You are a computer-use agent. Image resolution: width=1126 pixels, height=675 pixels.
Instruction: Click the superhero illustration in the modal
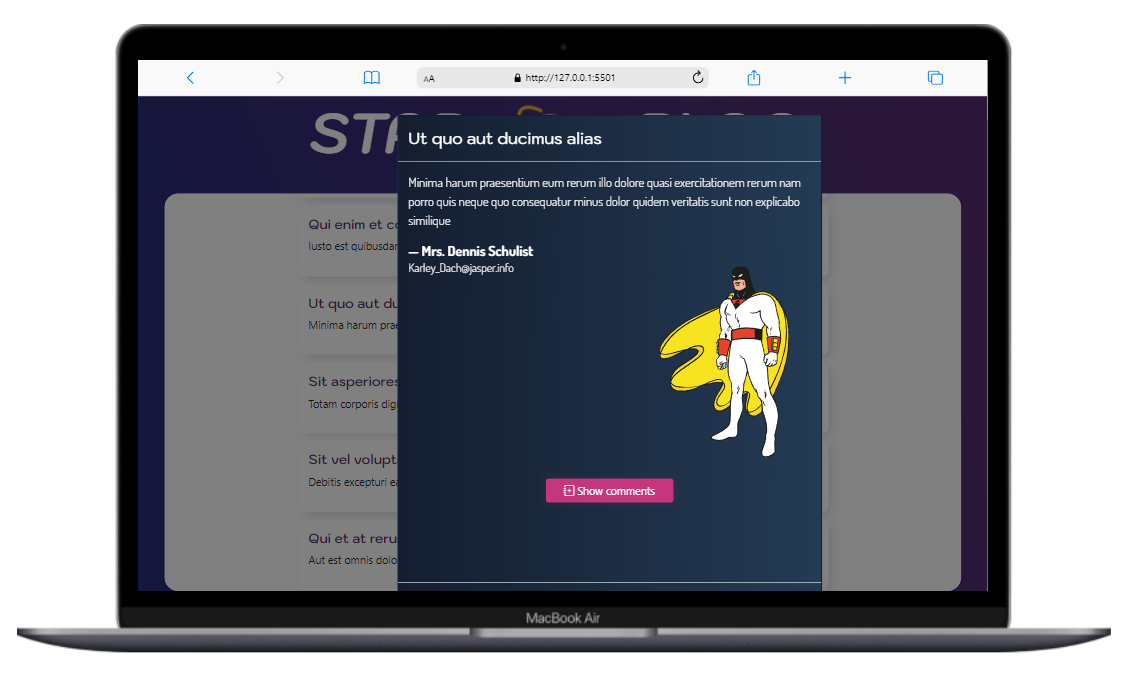[725, 362]
